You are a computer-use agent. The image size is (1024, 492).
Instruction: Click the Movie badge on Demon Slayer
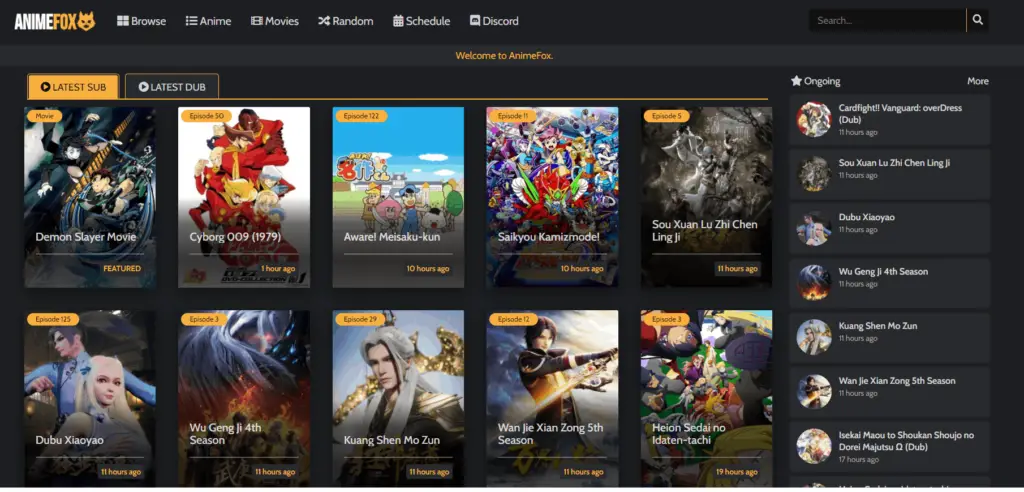click(x=44, y=116)
